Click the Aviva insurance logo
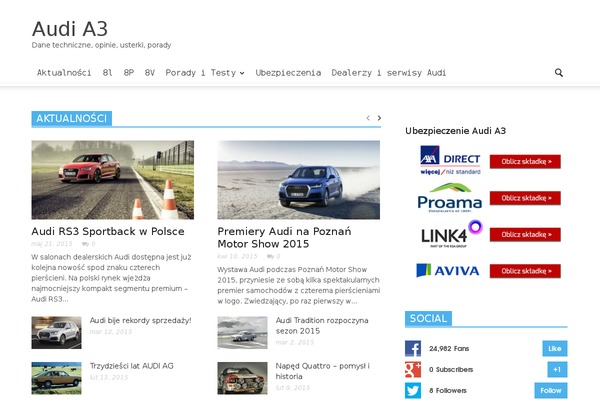This screenshot has width=600, height=400. pyautogui.click(x=450, y=271)
